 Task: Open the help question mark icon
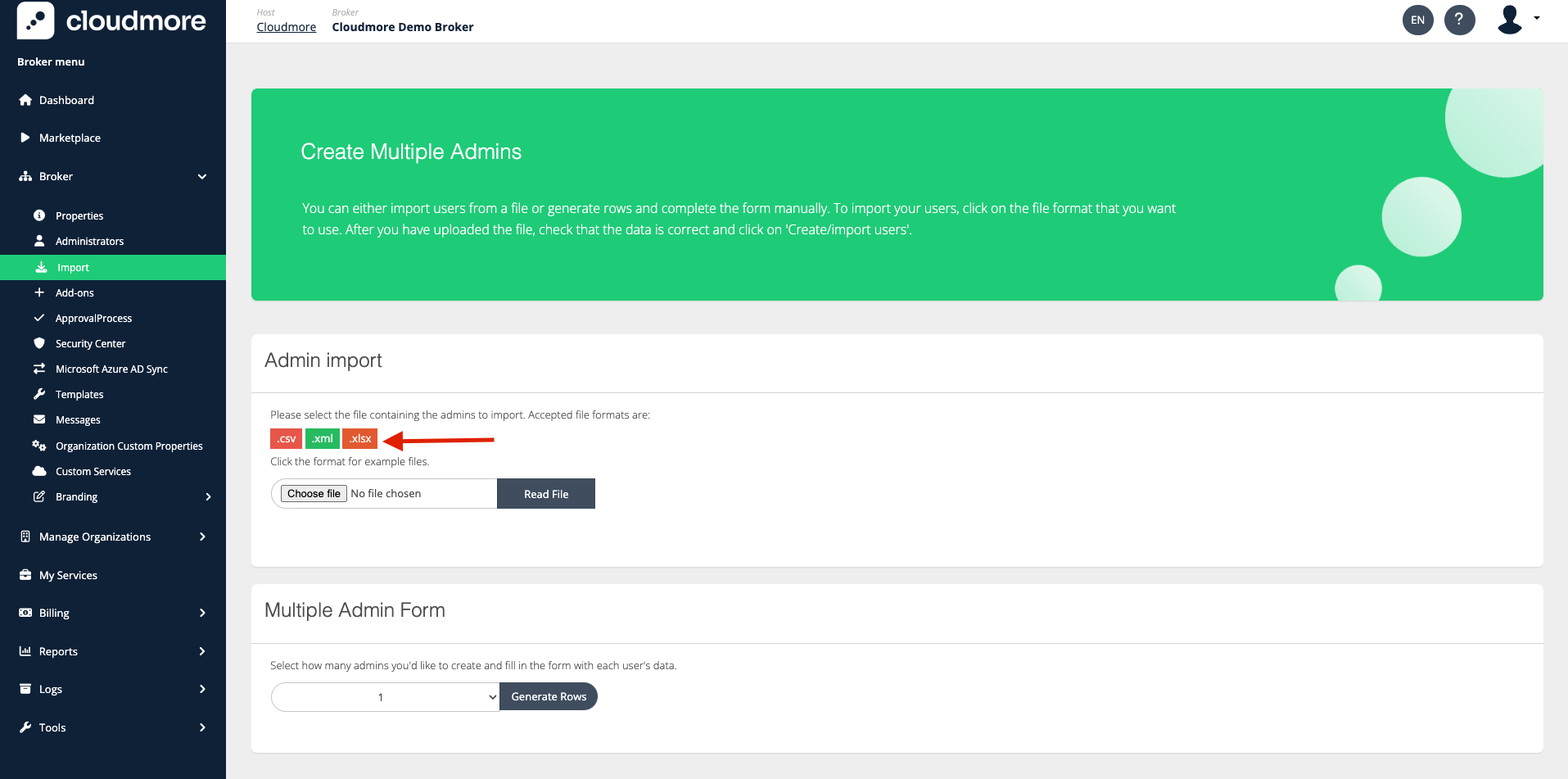point(1459,20)
